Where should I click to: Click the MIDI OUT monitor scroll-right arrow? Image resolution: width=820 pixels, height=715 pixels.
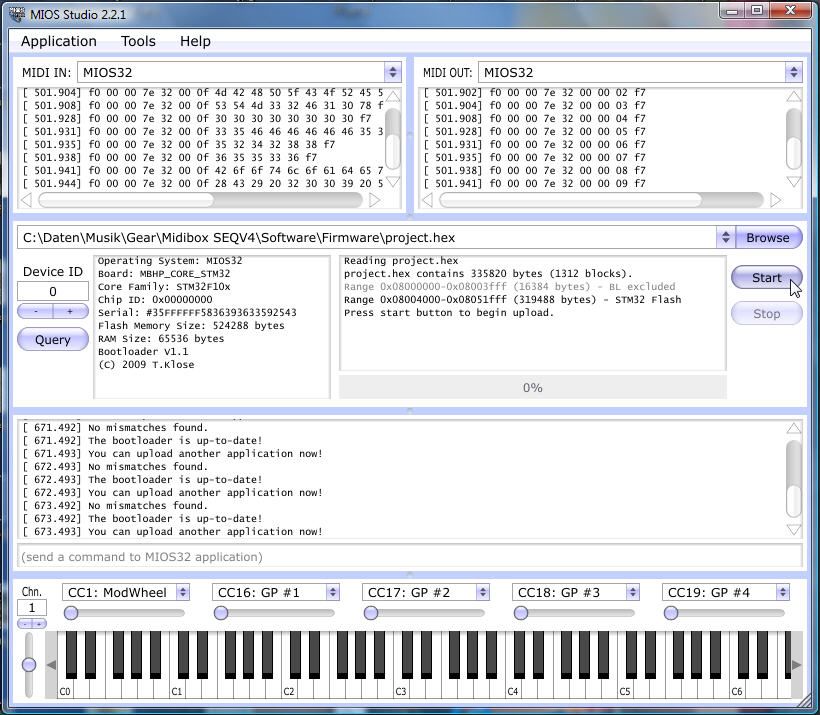coord(776,200)
